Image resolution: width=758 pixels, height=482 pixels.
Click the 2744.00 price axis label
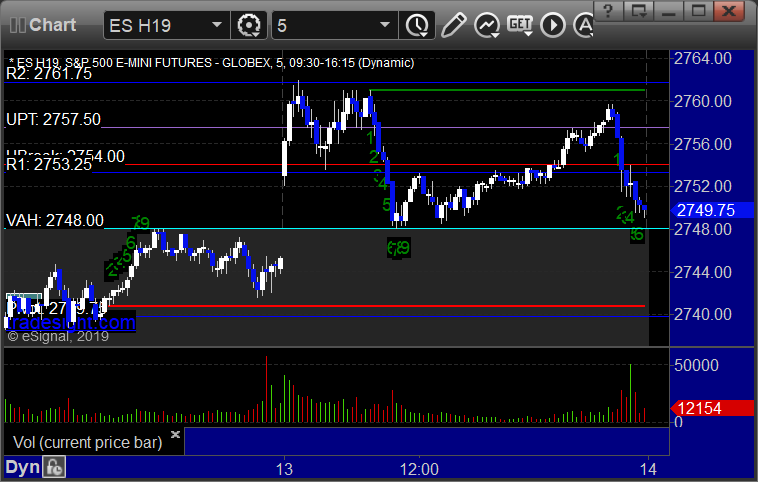coord(703,273)
